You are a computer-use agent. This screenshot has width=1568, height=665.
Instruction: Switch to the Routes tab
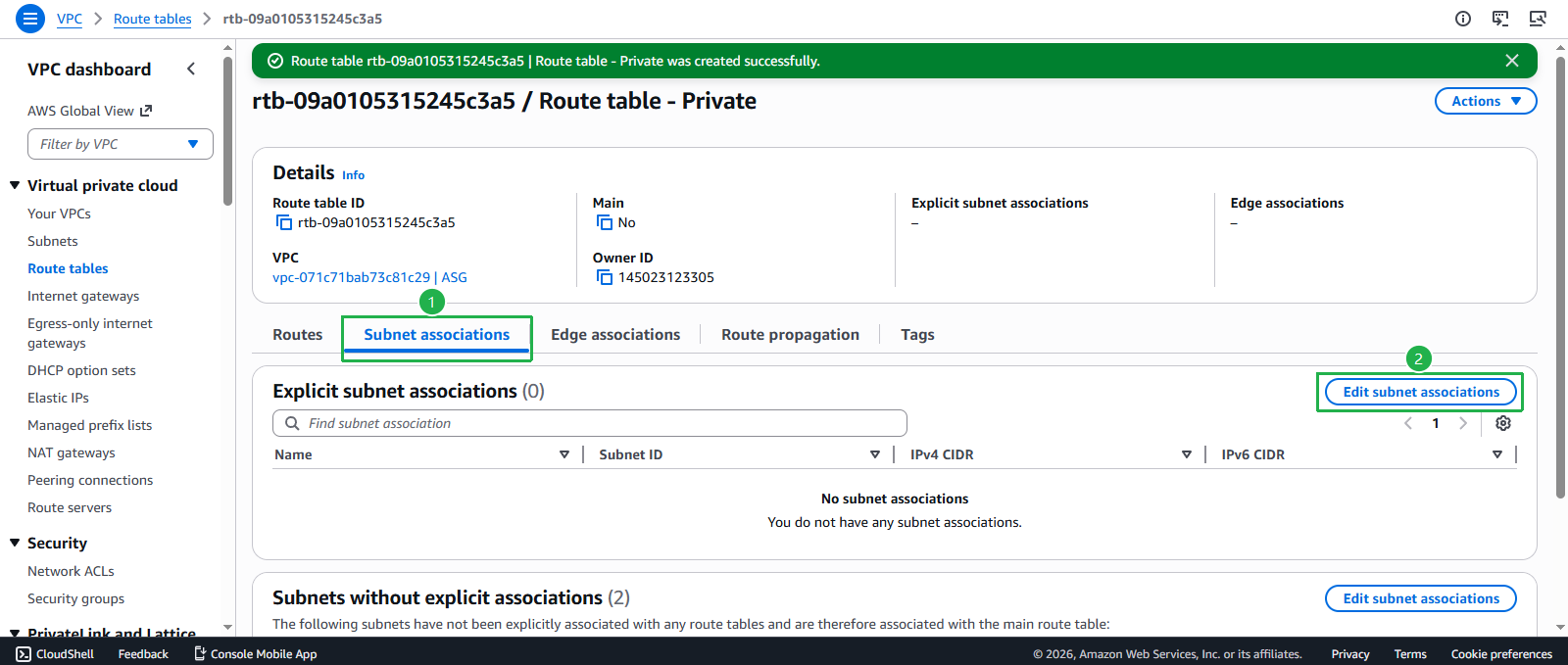tap(298, 334)
